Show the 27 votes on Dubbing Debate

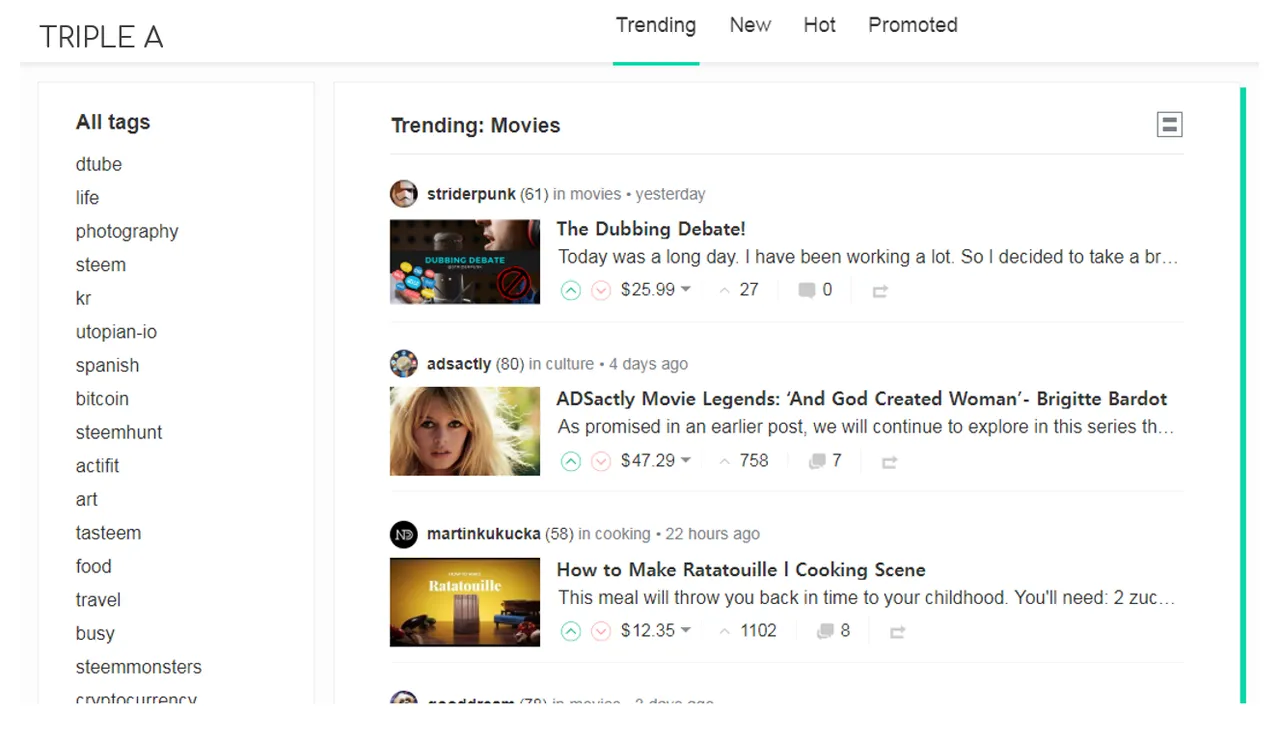[x=739, y=290]
